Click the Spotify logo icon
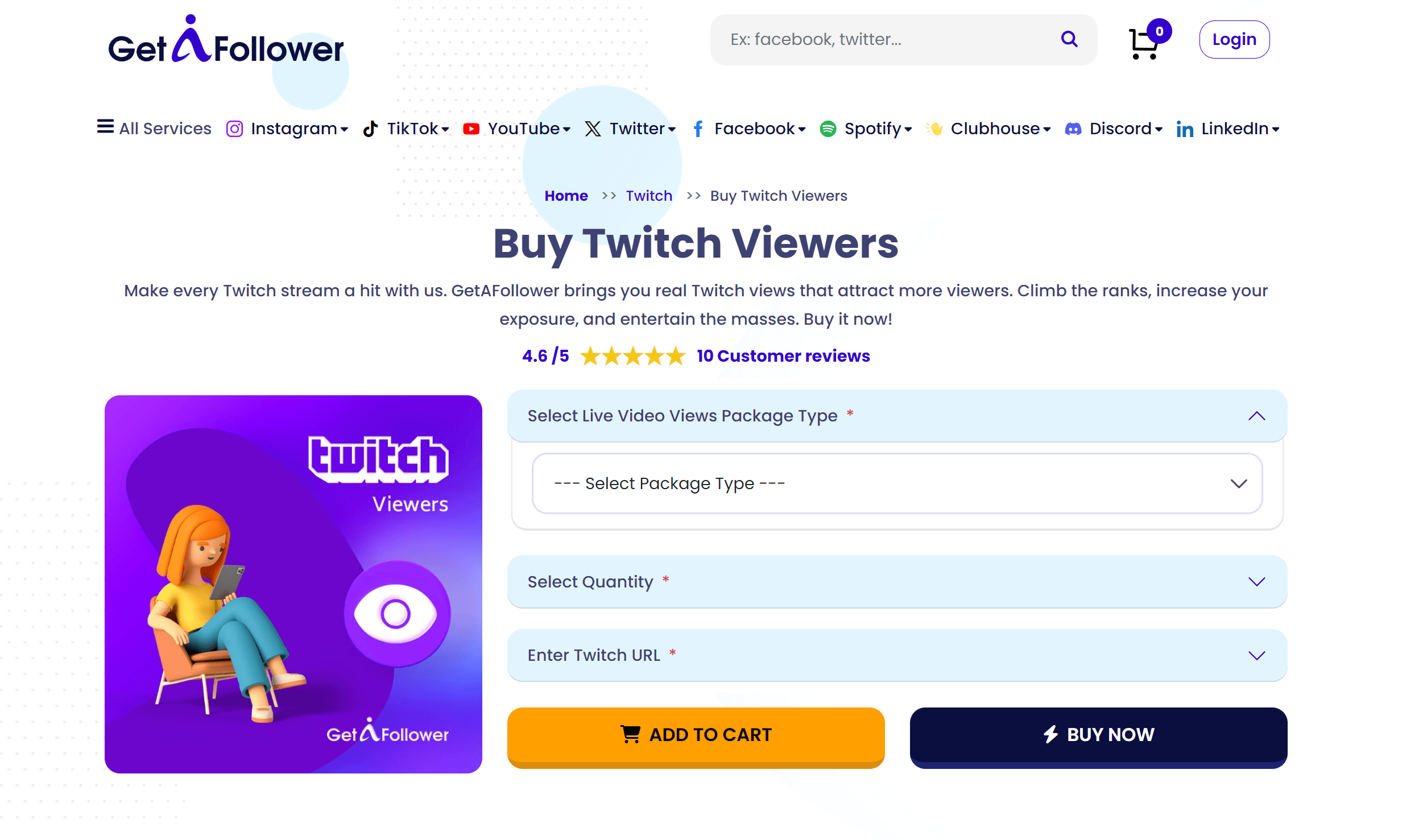1427x840 pixels. pos(828,129)
